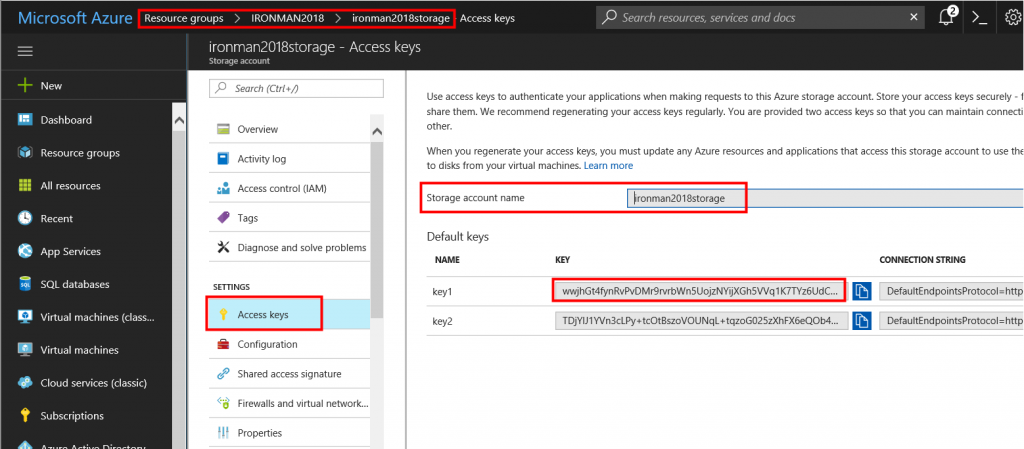1024x449 pixels.
Task: Click the key2 key value field
Action: pos(701,320)
